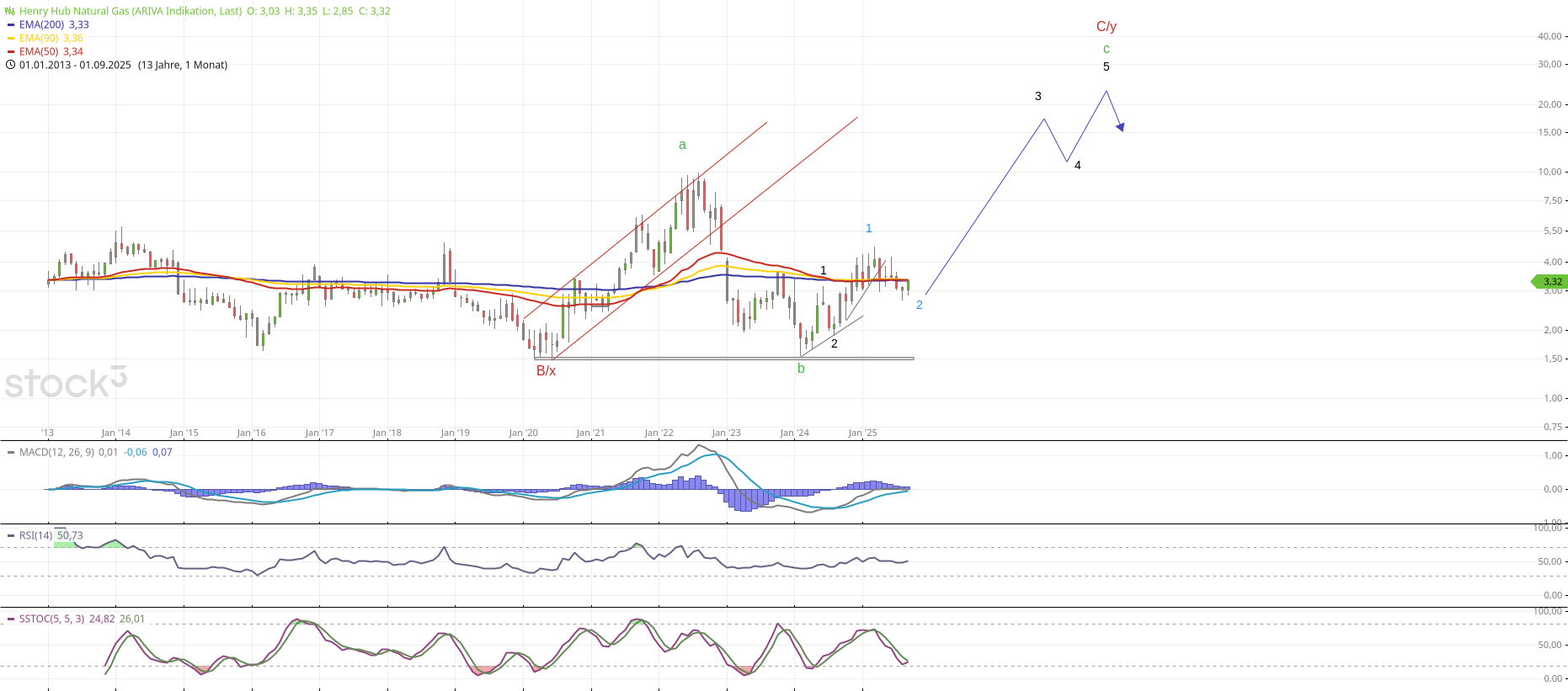Click the green wave 'a' label at peak

coord(682,145)
